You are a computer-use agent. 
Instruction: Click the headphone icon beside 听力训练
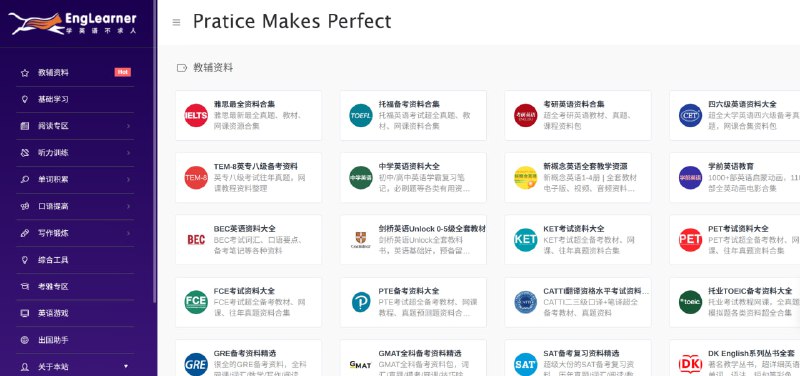24,153
